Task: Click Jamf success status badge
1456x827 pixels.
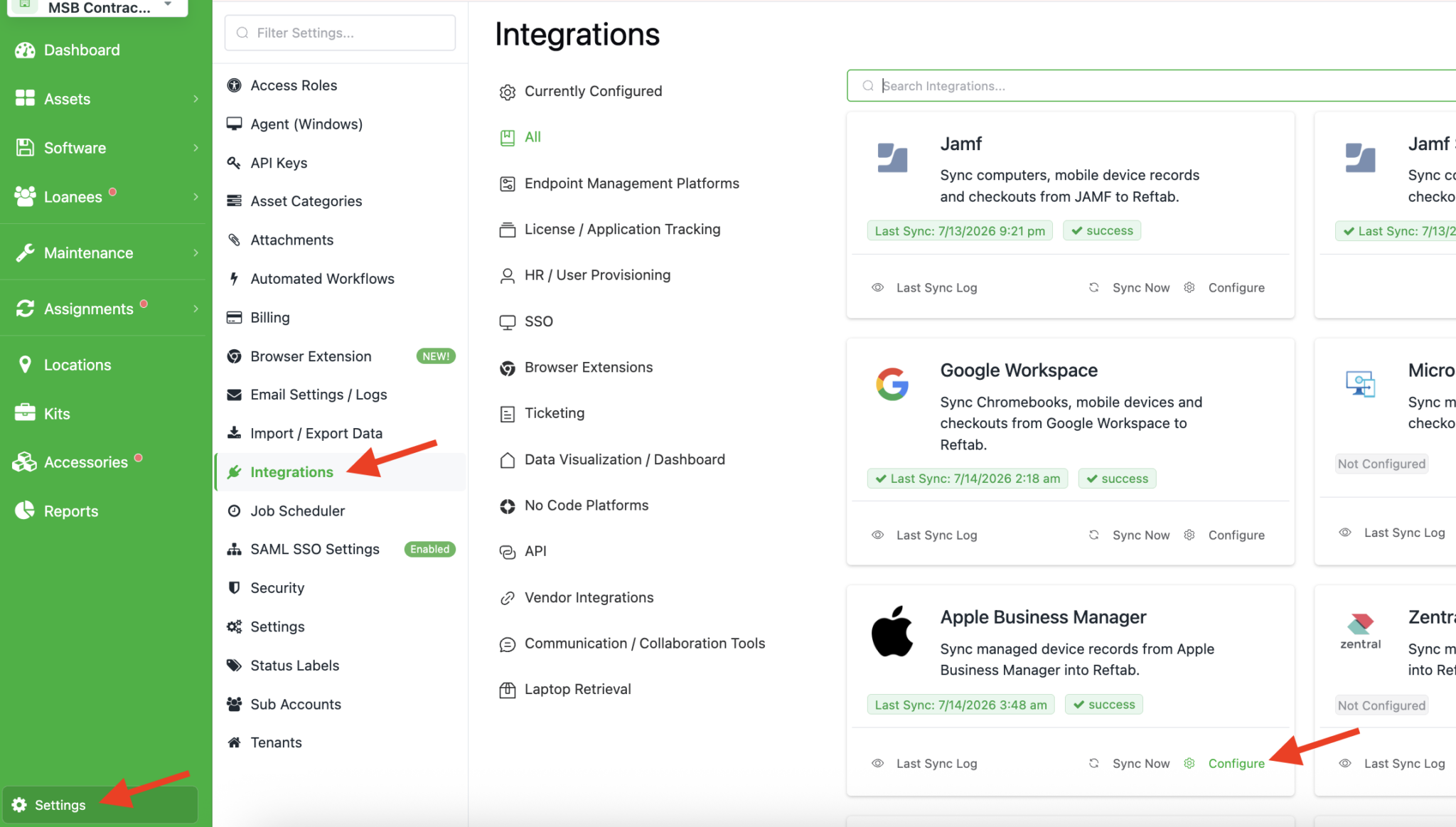Action: 1102,230
